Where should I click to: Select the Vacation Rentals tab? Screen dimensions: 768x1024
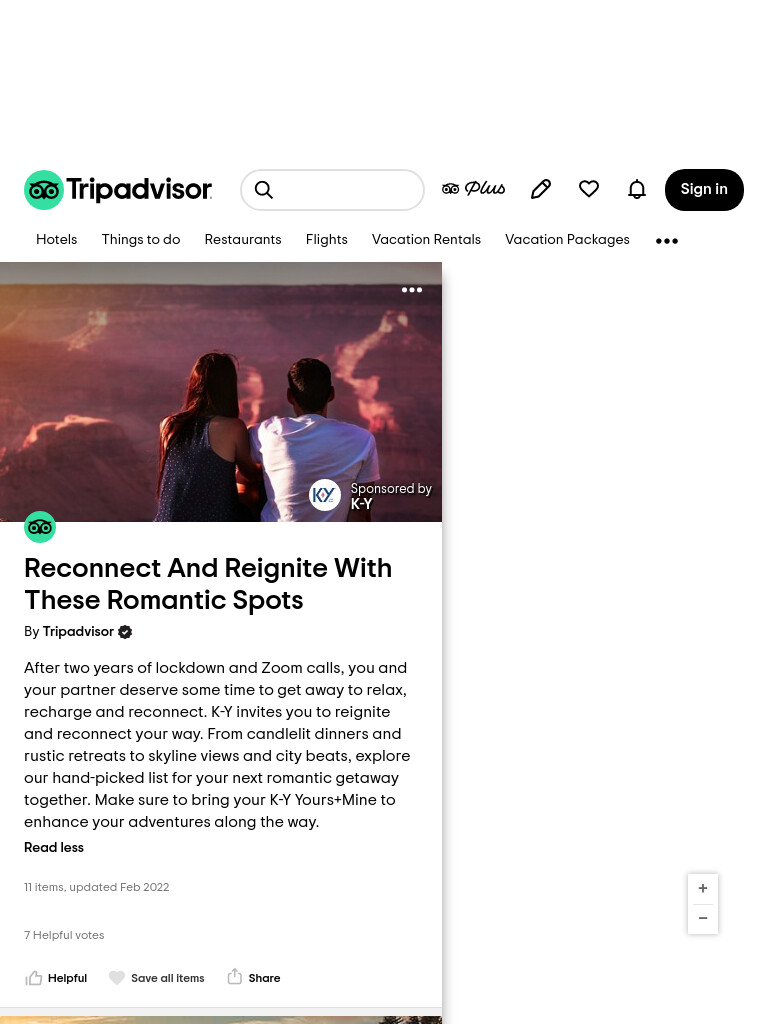[426, 240]
